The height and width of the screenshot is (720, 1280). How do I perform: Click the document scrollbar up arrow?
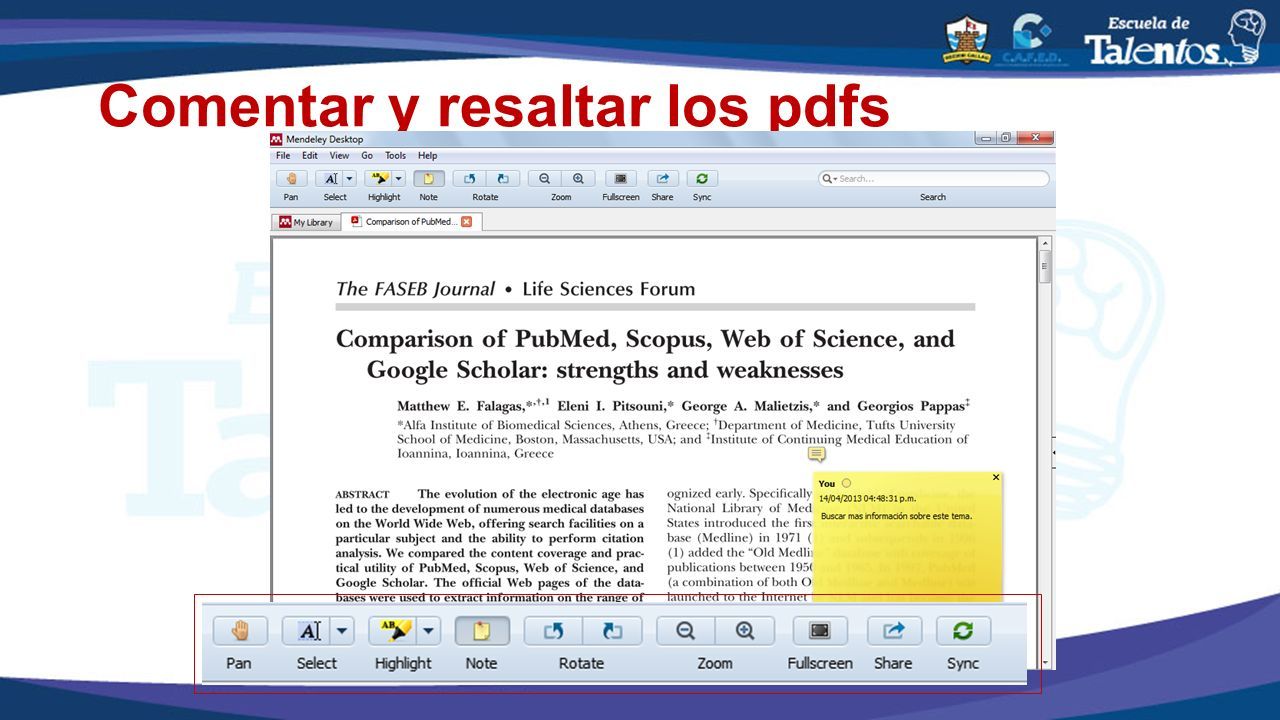pyautogui.click(x=1046, y=244)
